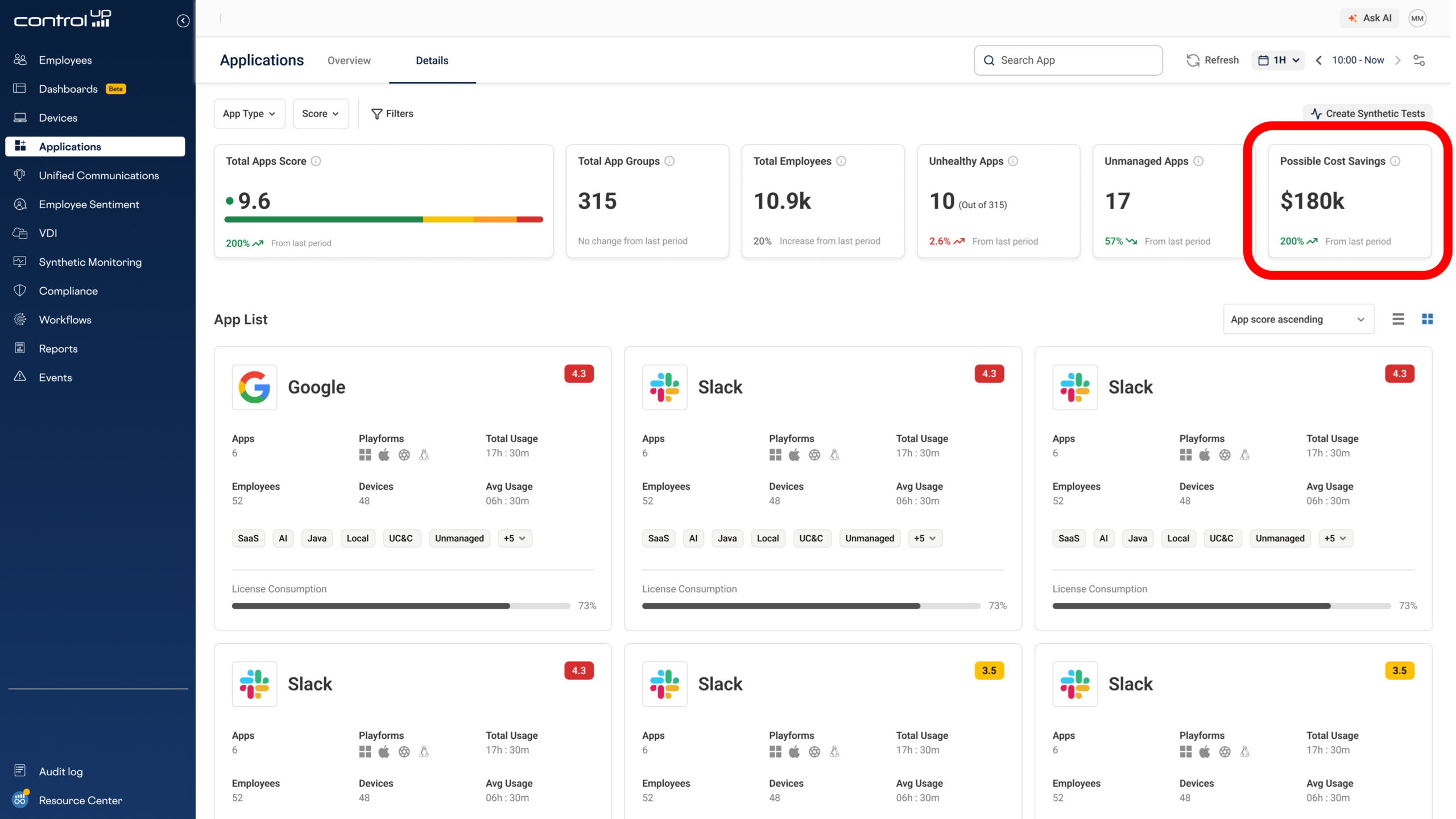Open Unified Communications from the sidebar
1456x819 pixels.
click(x=99, y=175)
